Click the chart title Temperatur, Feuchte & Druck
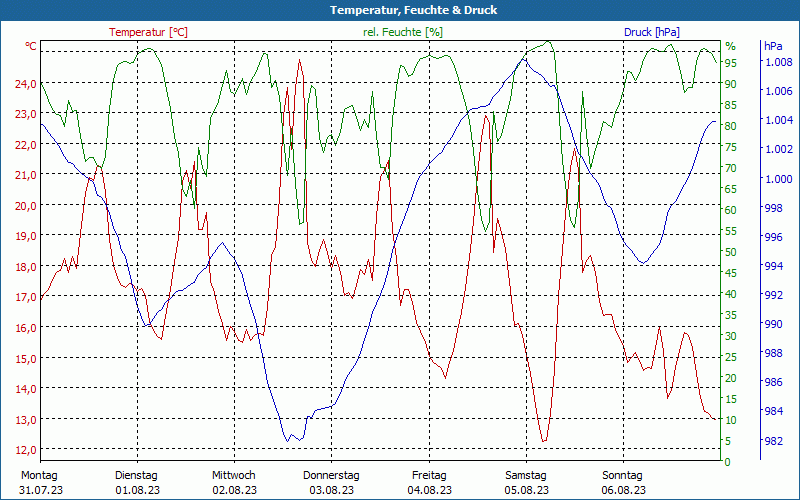 pos(400,10)
